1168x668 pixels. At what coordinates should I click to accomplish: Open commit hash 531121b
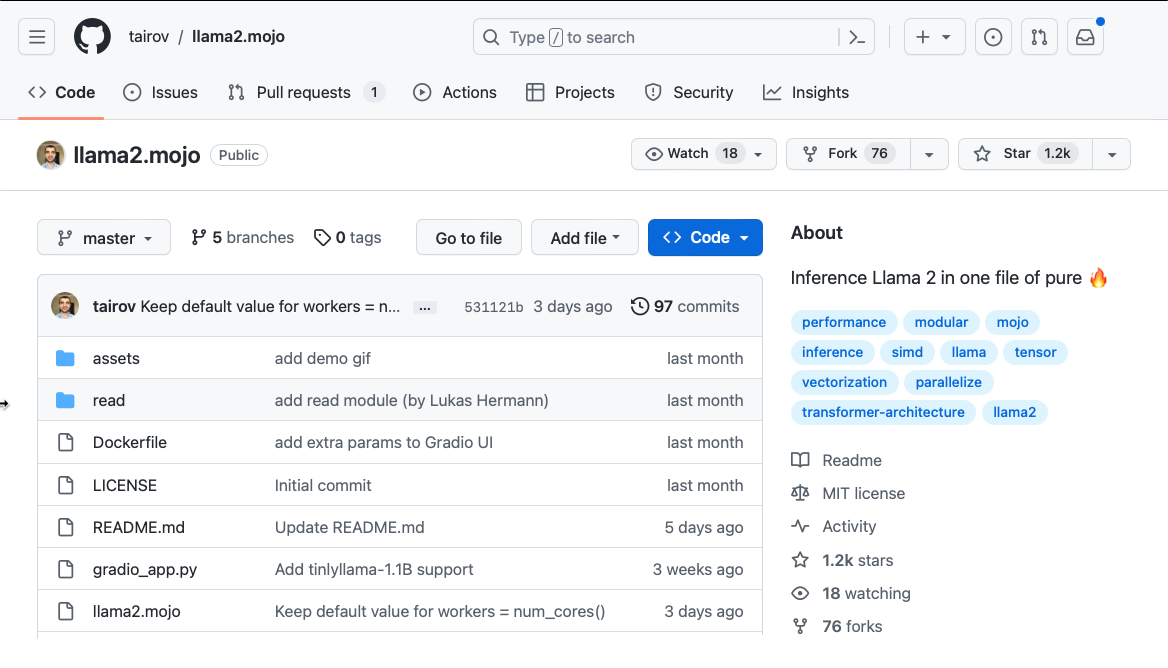point(493,307)
